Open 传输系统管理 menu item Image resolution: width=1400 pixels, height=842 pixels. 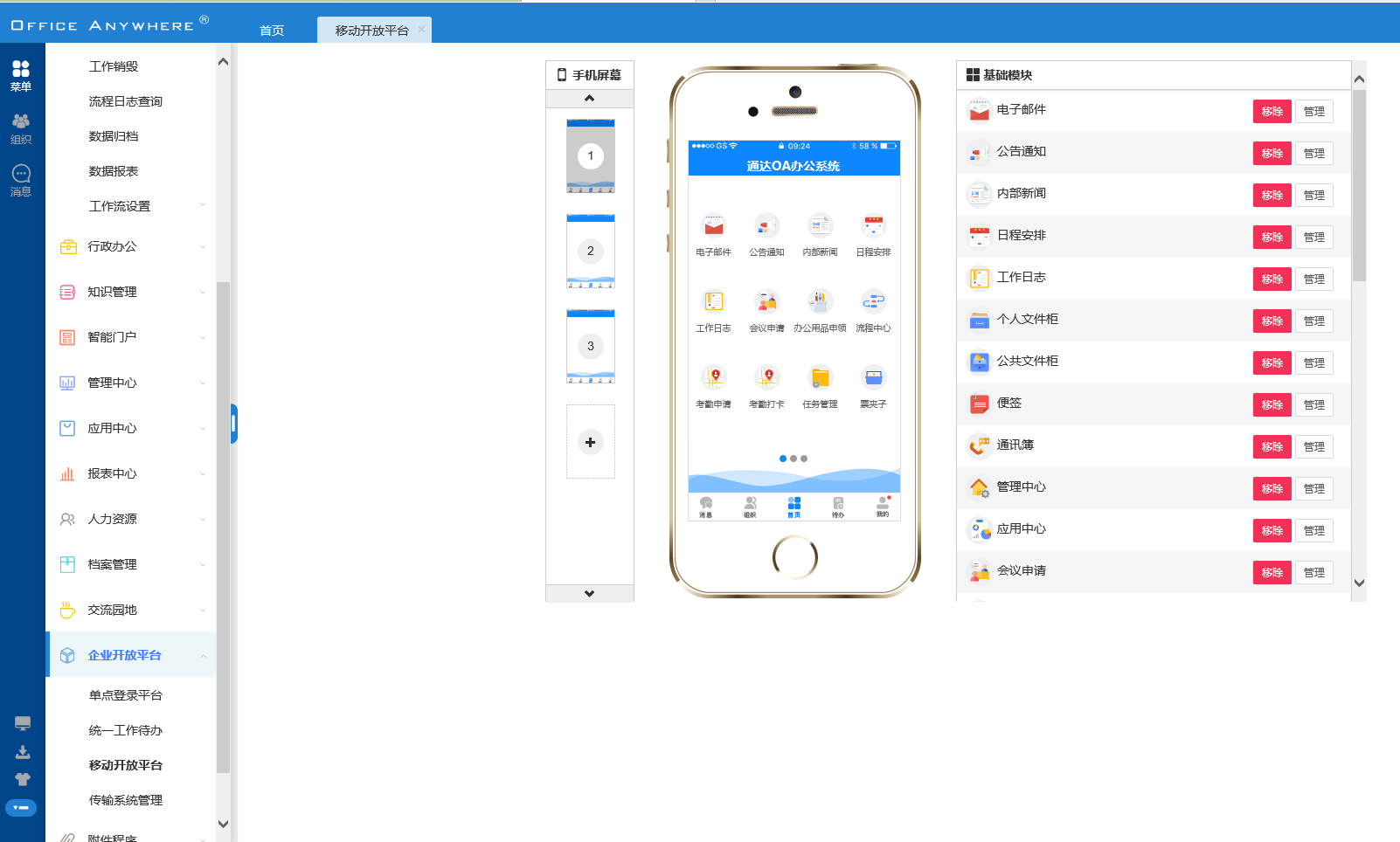pos(126,800)
